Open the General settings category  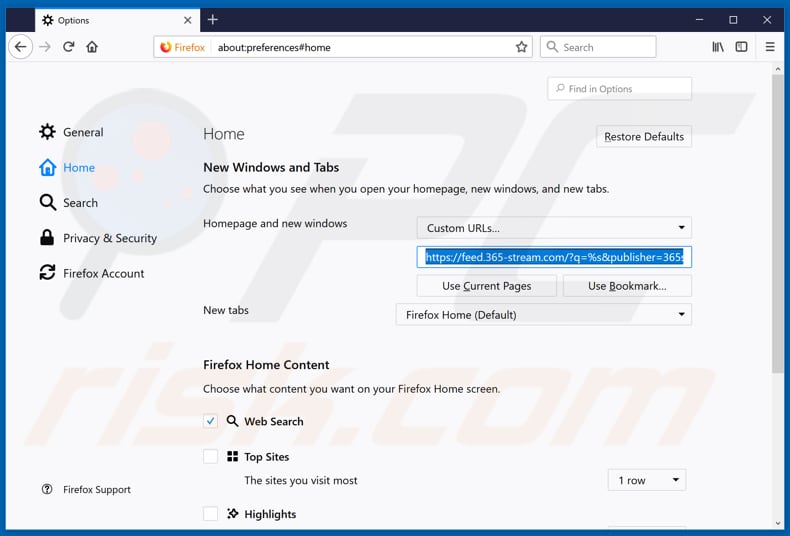pos(72,132)
